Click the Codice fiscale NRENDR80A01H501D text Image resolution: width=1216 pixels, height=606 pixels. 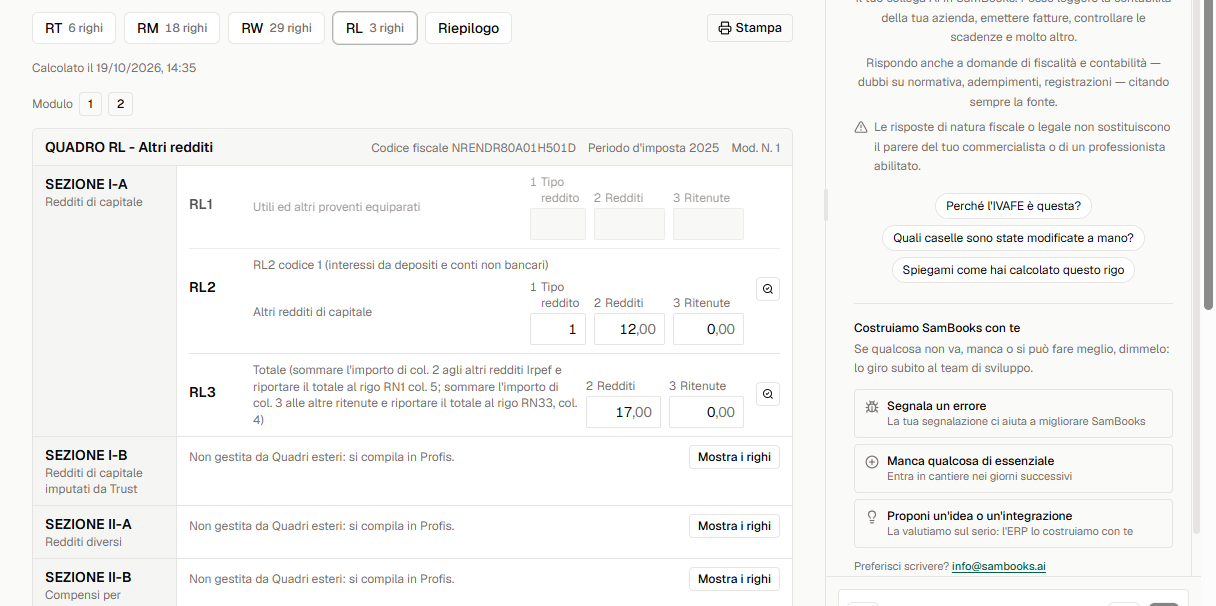(x=473, y=148)
